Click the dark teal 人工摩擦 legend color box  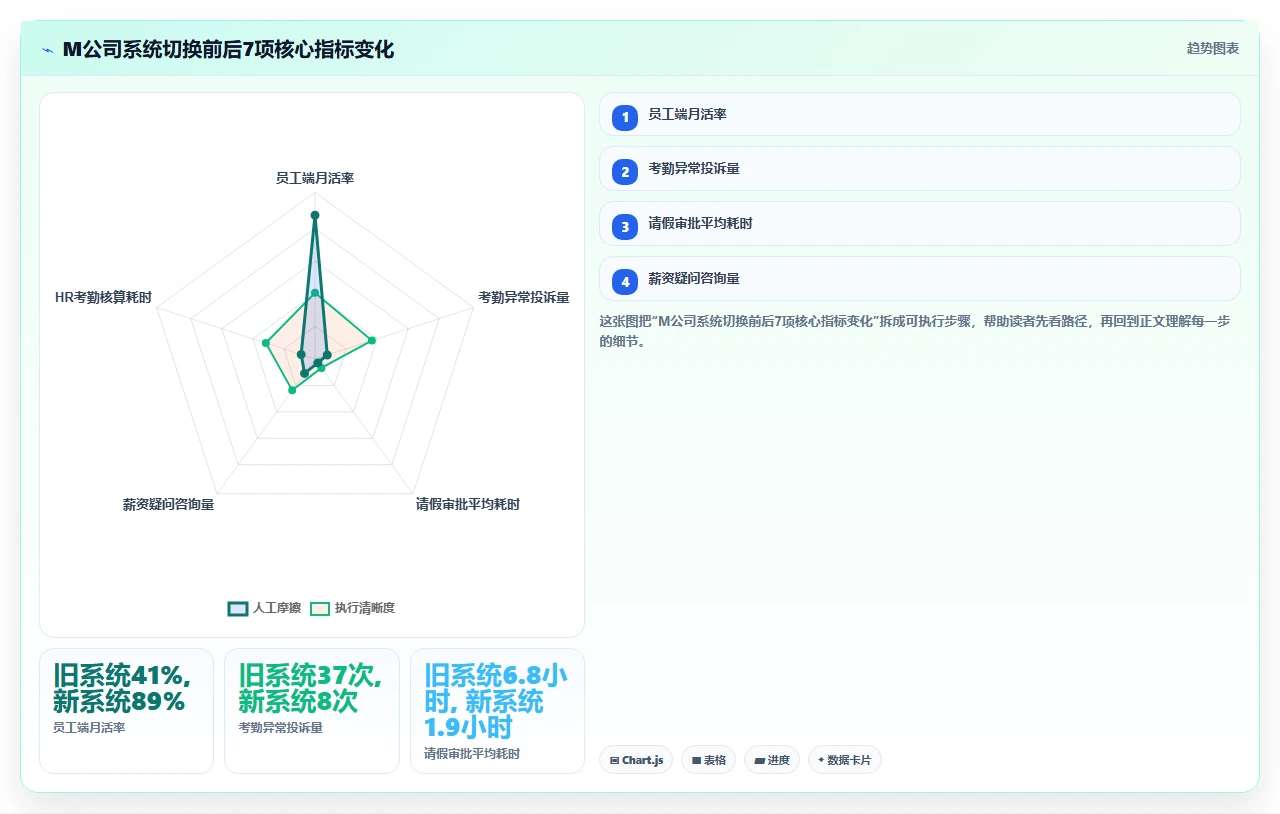[238, 608]
